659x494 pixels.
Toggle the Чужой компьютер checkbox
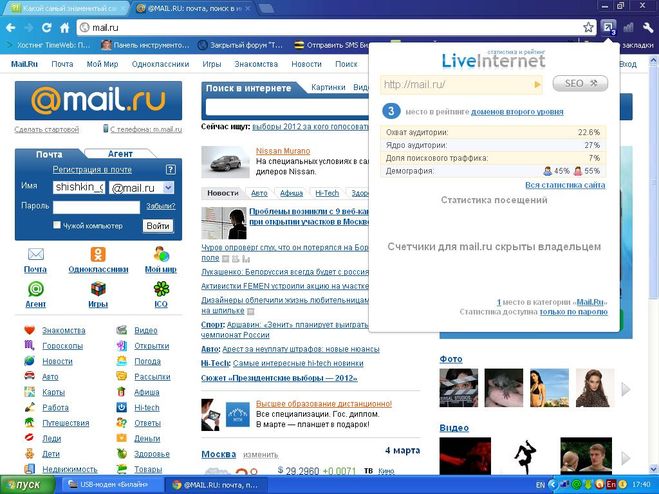click(57, 225)
